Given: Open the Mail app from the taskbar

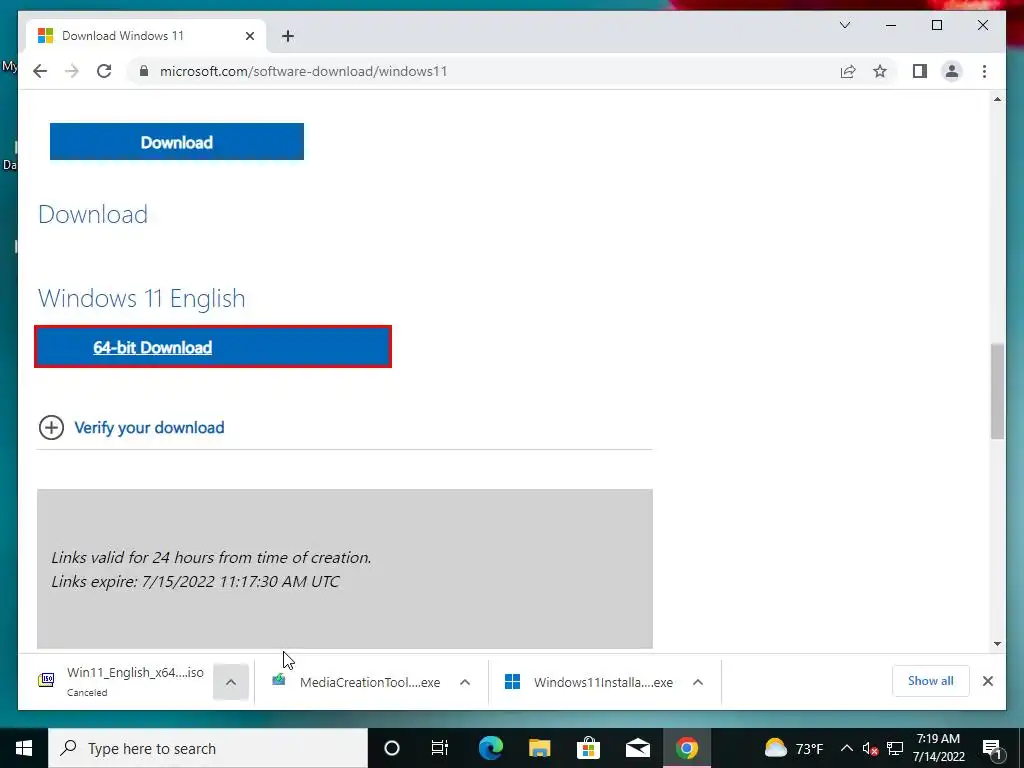Looking at the screenshot, I should coord(637,748).
